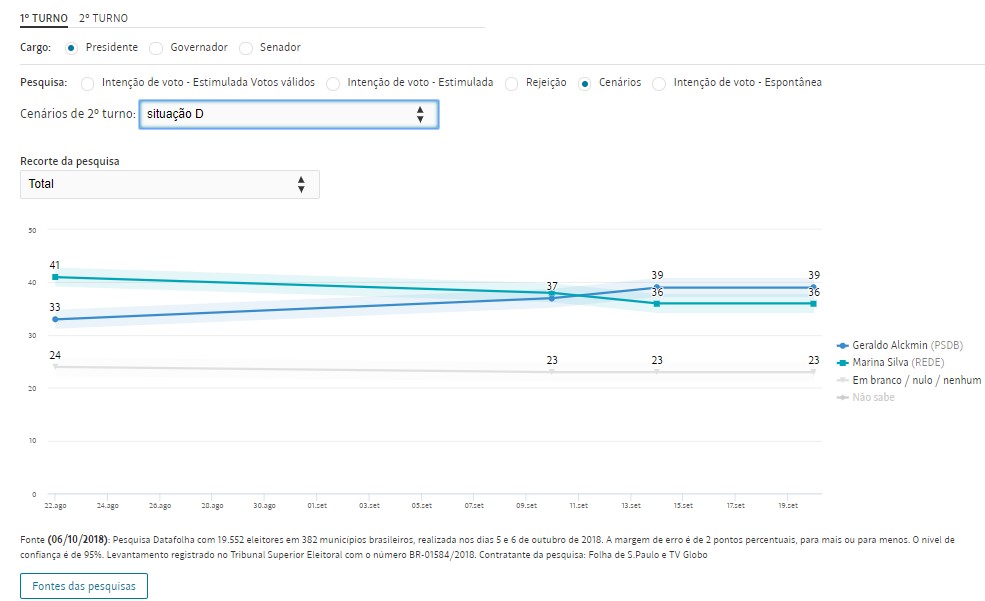985x601 pixels.
Task: Choose the Rejeição survey option
Action: pyautogui.click(x=512, y=83)
